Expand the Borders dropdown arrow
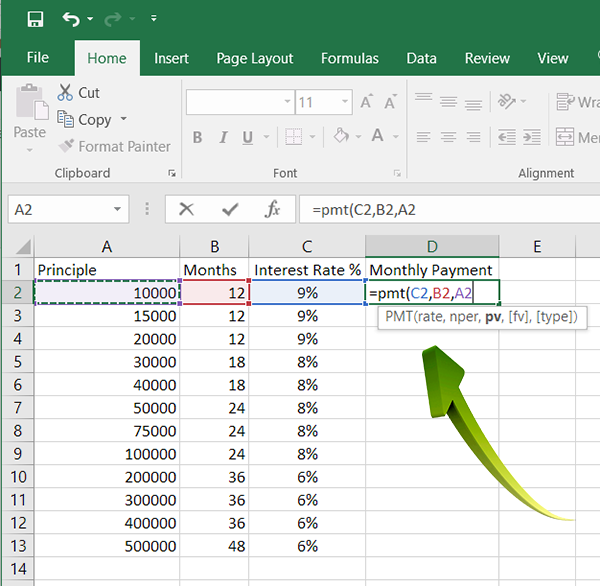Image resolution: width=600 pixels, height=586 pixels. (x=312, y=137)
